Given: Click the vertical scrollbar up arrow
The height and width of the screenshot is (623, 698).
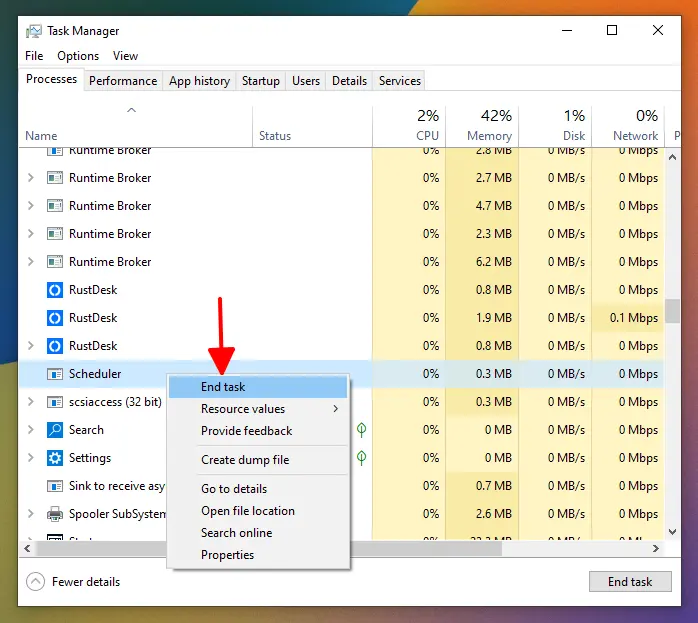Looking at the screenshot, I should (x=673, y=158).
